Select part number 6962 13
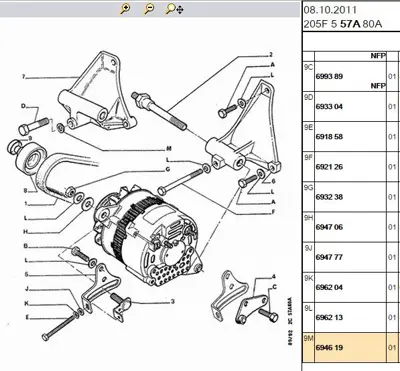The height and width of the screenshot is (371, 400). [329, 317]
